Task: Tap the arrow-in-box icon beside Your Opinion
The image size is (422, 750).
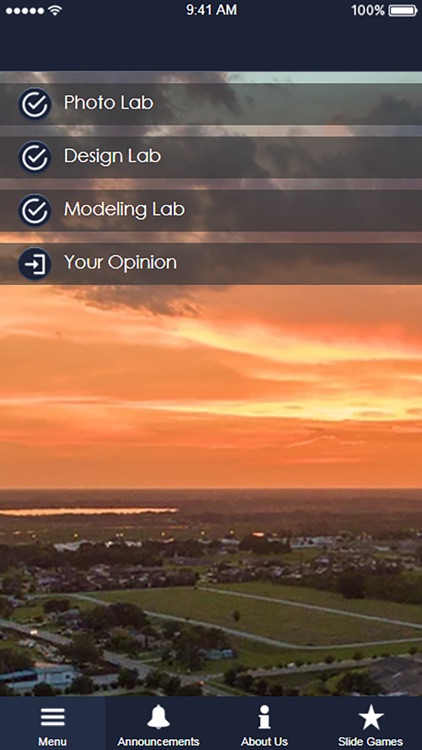Action: coord(35,264)
